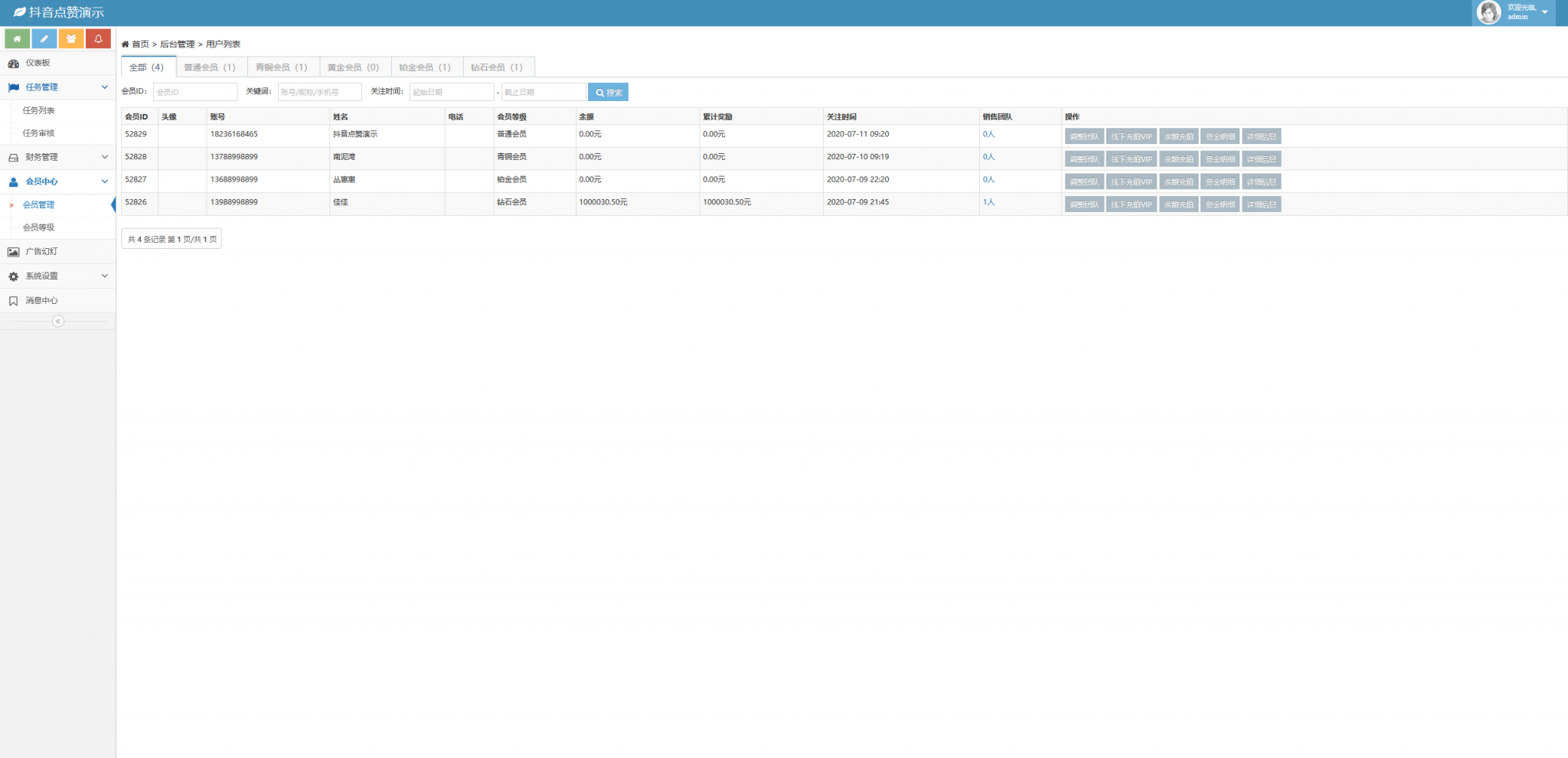Image resolution: width=1568 pixels, height=758 pixels.
Task: Click the red bell notification icon
Action: (x=98, y=38)
